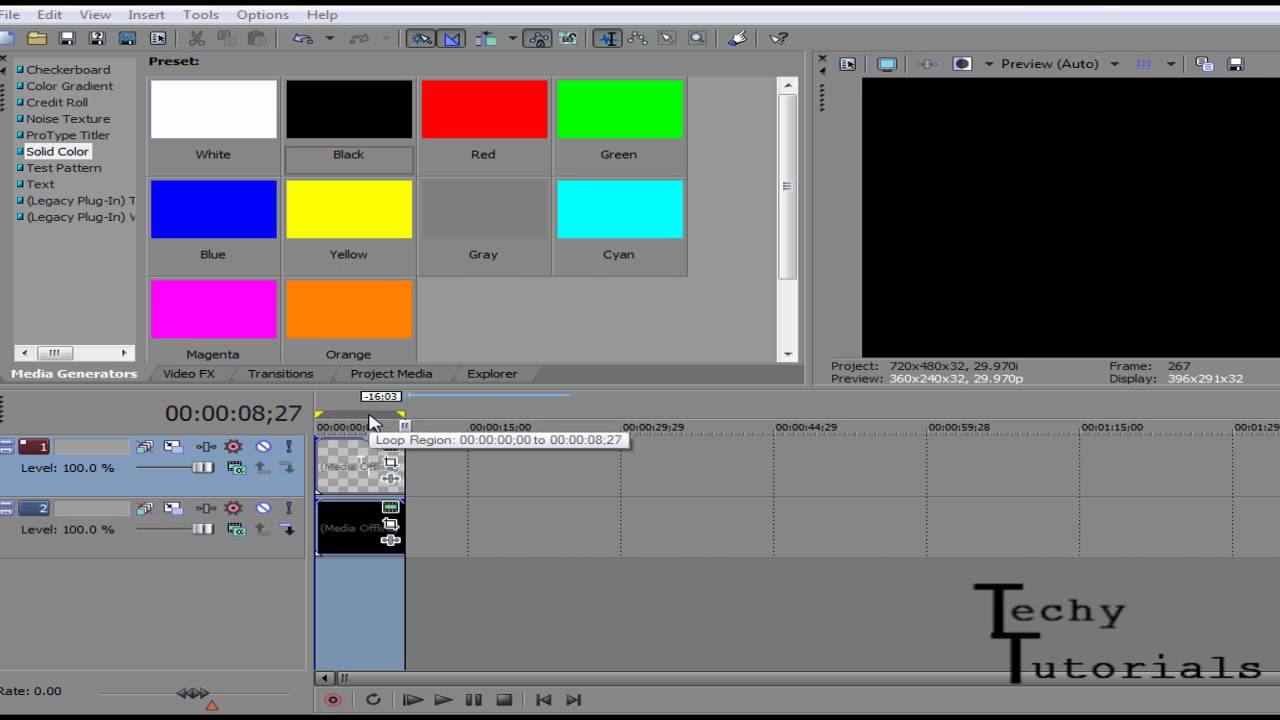Screen dimensions: 1280x720
Task: Click the Save project toolbar icon
Action: pos(67,38)
